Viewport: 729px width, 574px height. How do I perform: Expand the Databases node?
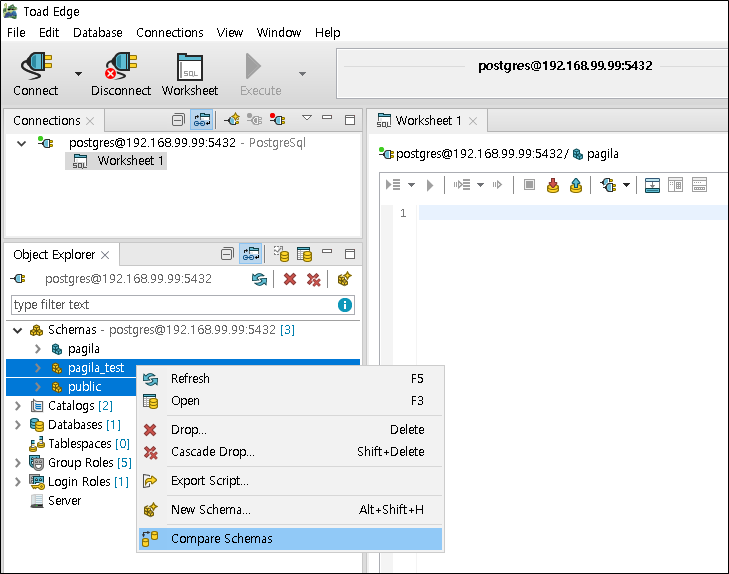point(18,425)
